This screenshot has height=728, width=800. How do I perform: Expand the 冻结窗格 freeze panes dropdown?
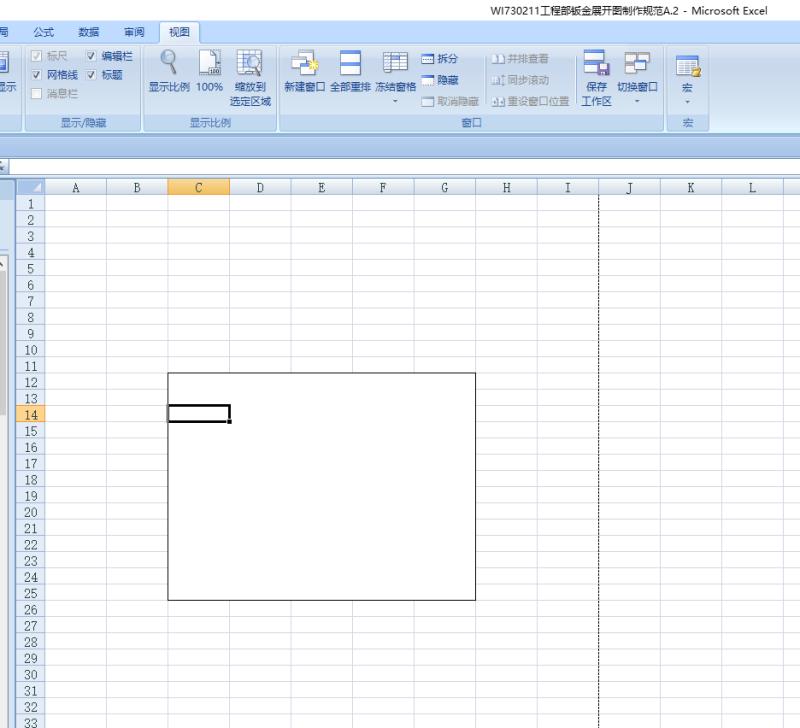[395, 102]
